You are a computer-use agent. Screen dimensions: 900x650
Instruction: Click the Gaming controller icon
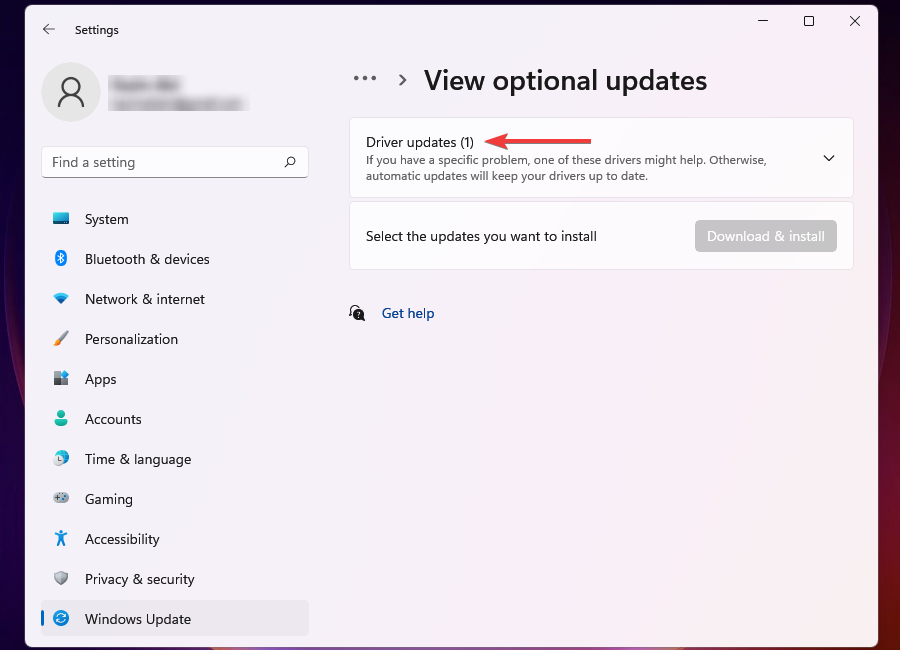61,499
